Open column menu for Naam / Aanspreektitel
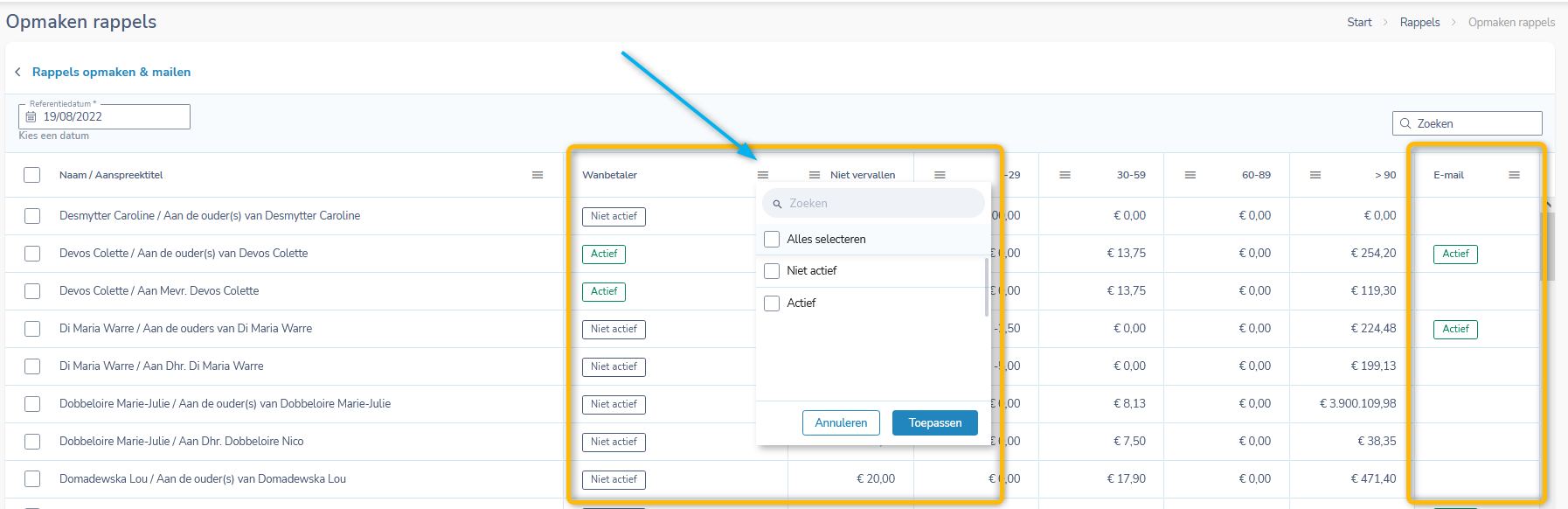1568x509 pixels. tap(538, 176)
